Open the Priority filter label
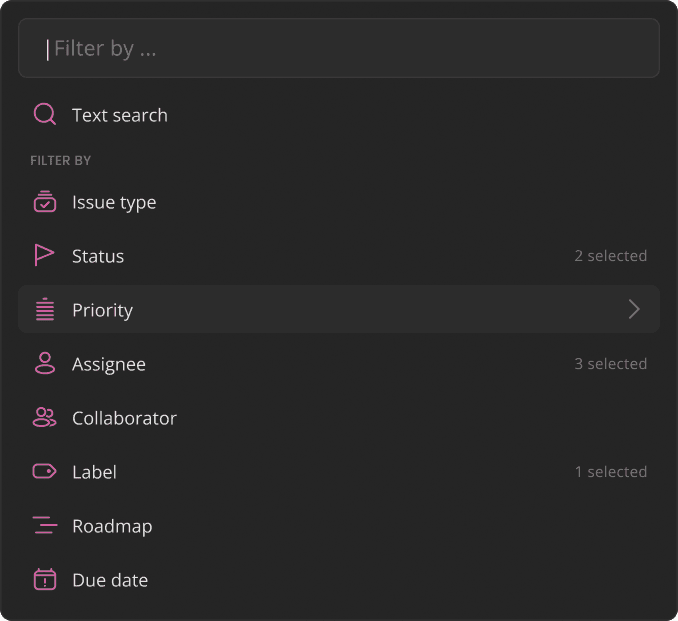Screen dimensions: 678x621 (x=102, y=310)
